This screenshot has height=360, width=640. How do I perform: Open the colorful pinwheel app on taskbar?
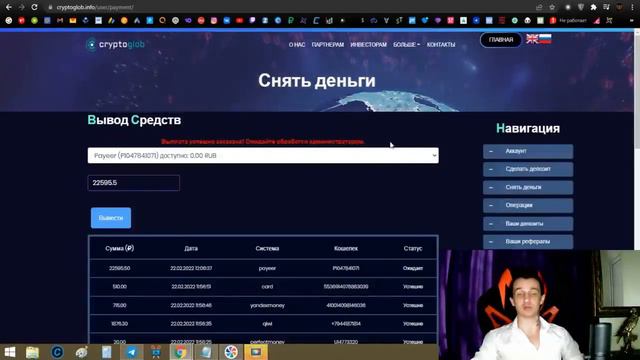[231, 352]
